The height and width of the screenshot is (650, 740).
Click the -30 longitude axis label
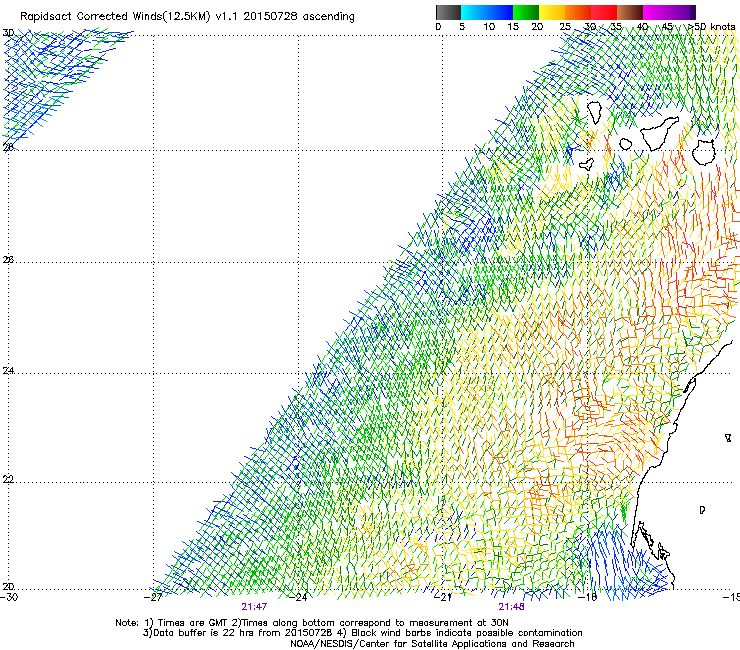[9, 597]
